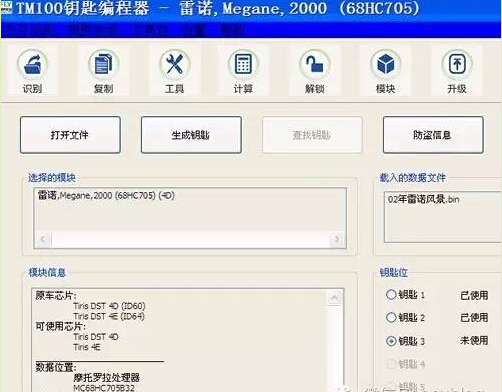The height and width of the screenshot is (392, 502).
Task: Click the Tiris DST 4D (ID60) line
Action: [109, 306]
